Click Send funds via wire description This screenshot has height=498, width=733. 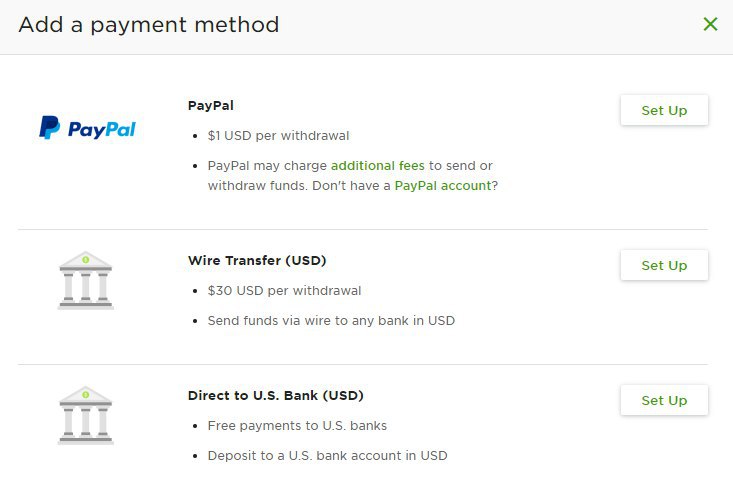(x=331, y=321)
